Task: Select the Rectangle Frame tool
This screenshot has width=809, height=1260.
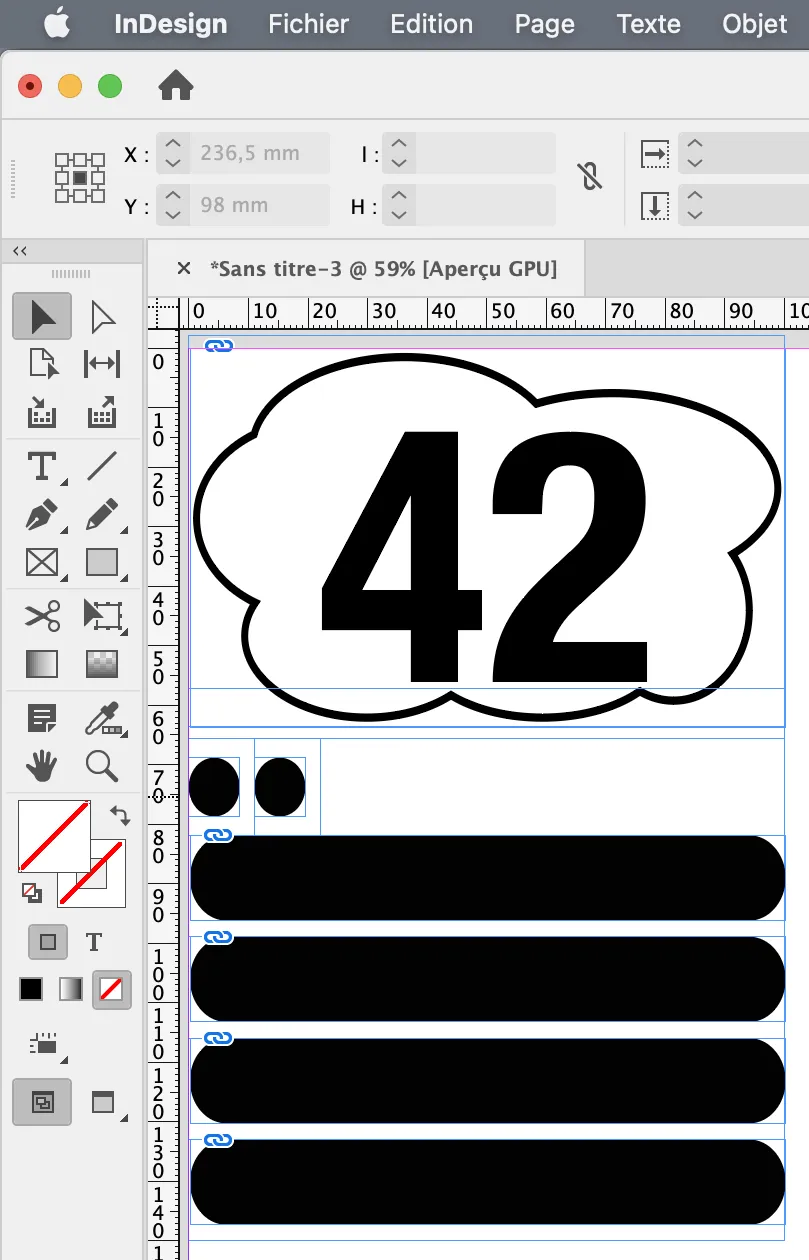Action: click(42, 563)
